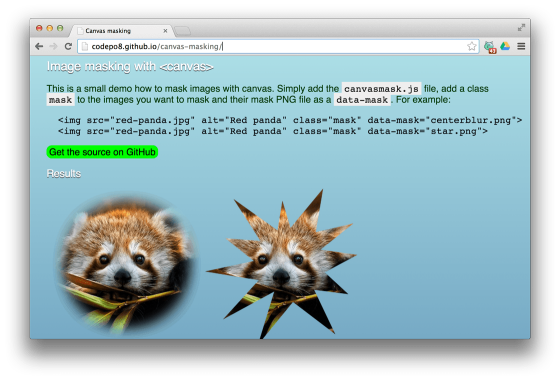The height and width of the screenshot is (380, 560).
Task: Click the Results heading
Action: (64, 174)
